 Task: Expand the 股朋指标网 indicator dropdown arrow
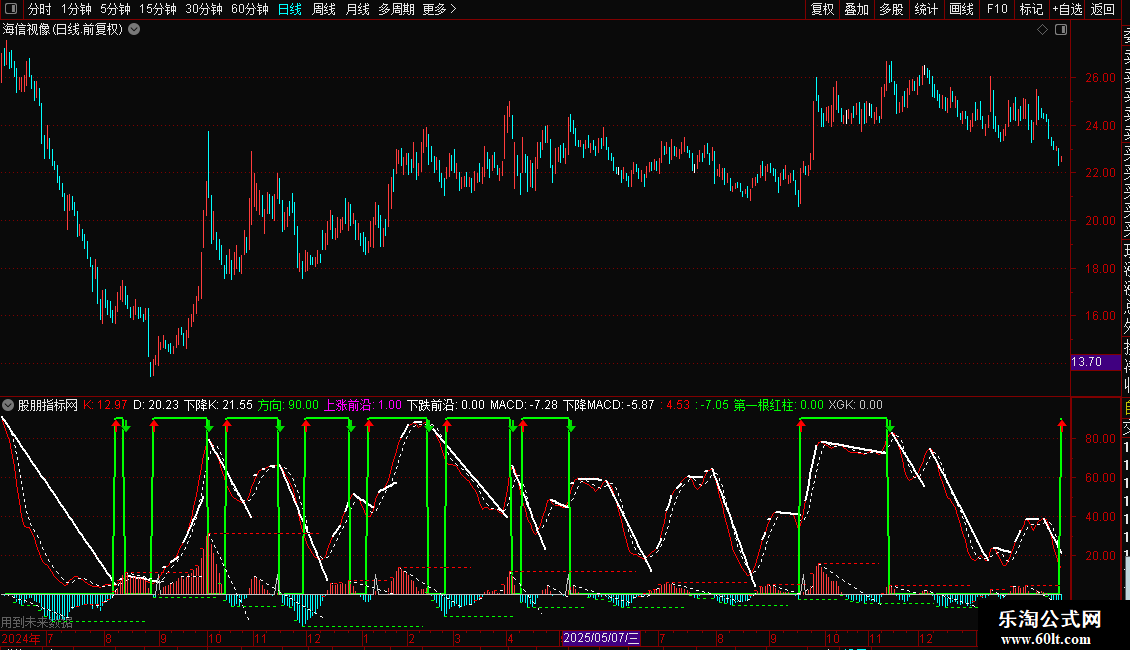click(x=9, y=406)
